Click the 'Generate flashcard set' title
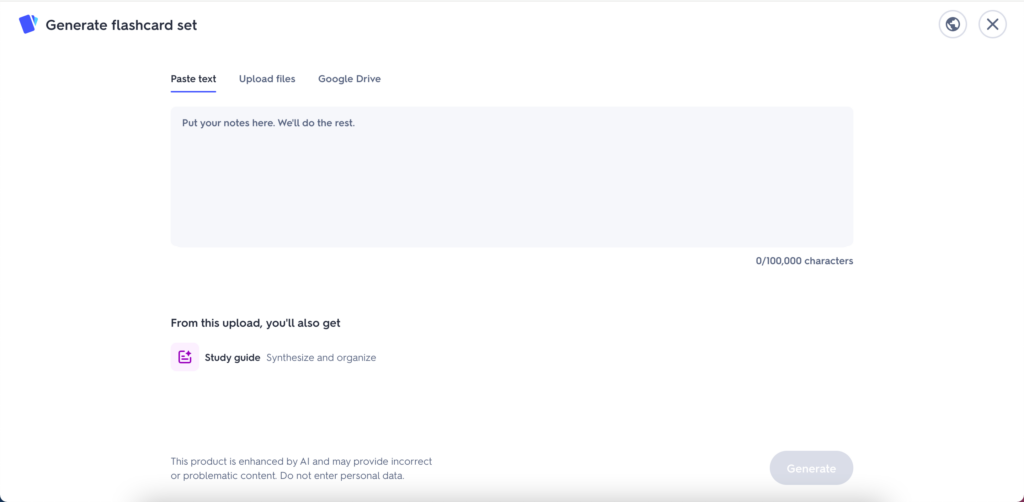This screenshot has width=1024, height=502. pyautogui.click(x=121, y=25)
